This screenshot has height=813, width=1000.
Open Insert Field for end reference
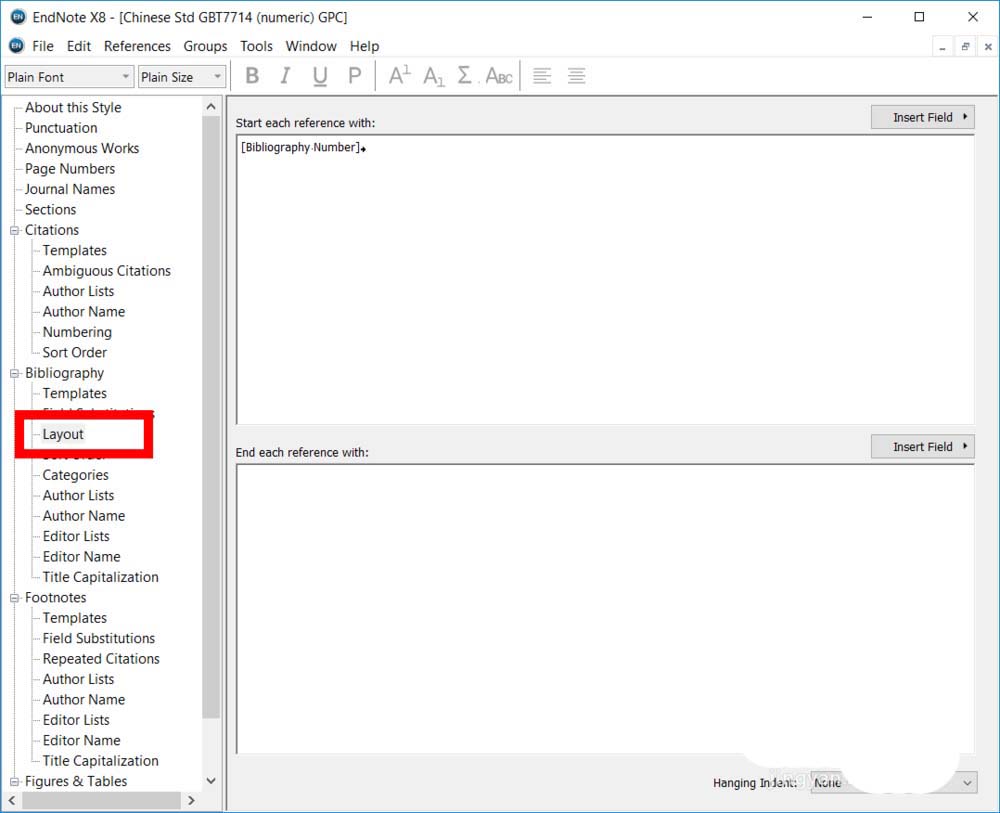click(x=922, y=446)
